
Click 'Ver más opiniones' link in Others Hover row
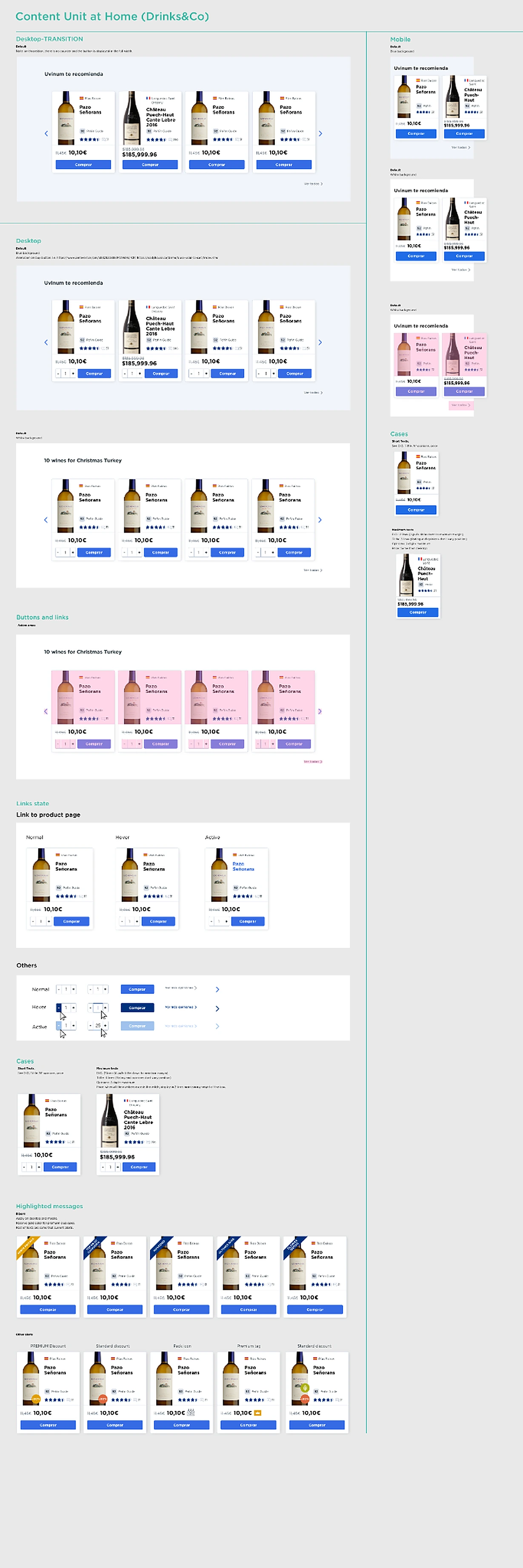[181, 1007]
